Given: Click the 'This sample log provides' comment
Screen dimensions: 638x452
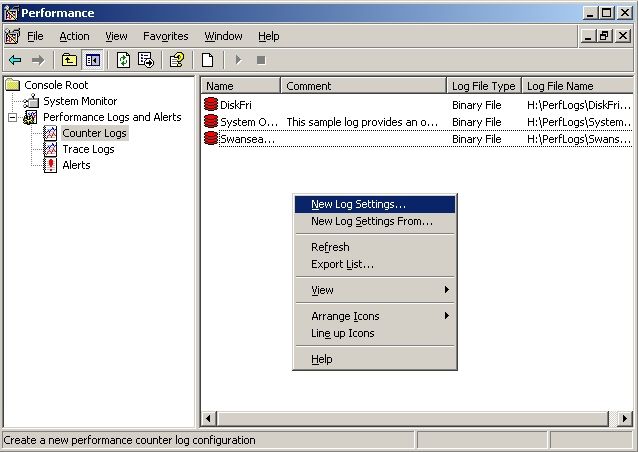Looking at the screenshot, I should (362, 122).
